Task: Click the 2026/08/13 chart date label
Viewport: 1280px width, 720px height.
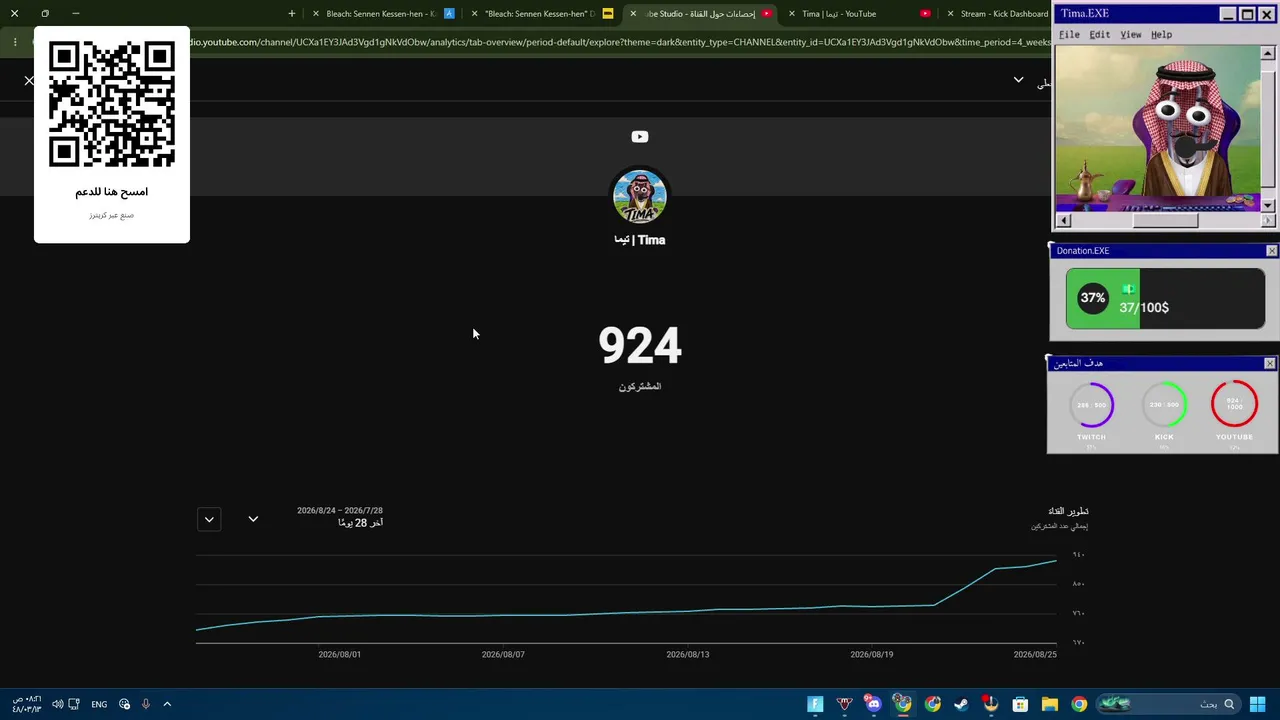Action: pyautogui.click(x=688, y=654)
